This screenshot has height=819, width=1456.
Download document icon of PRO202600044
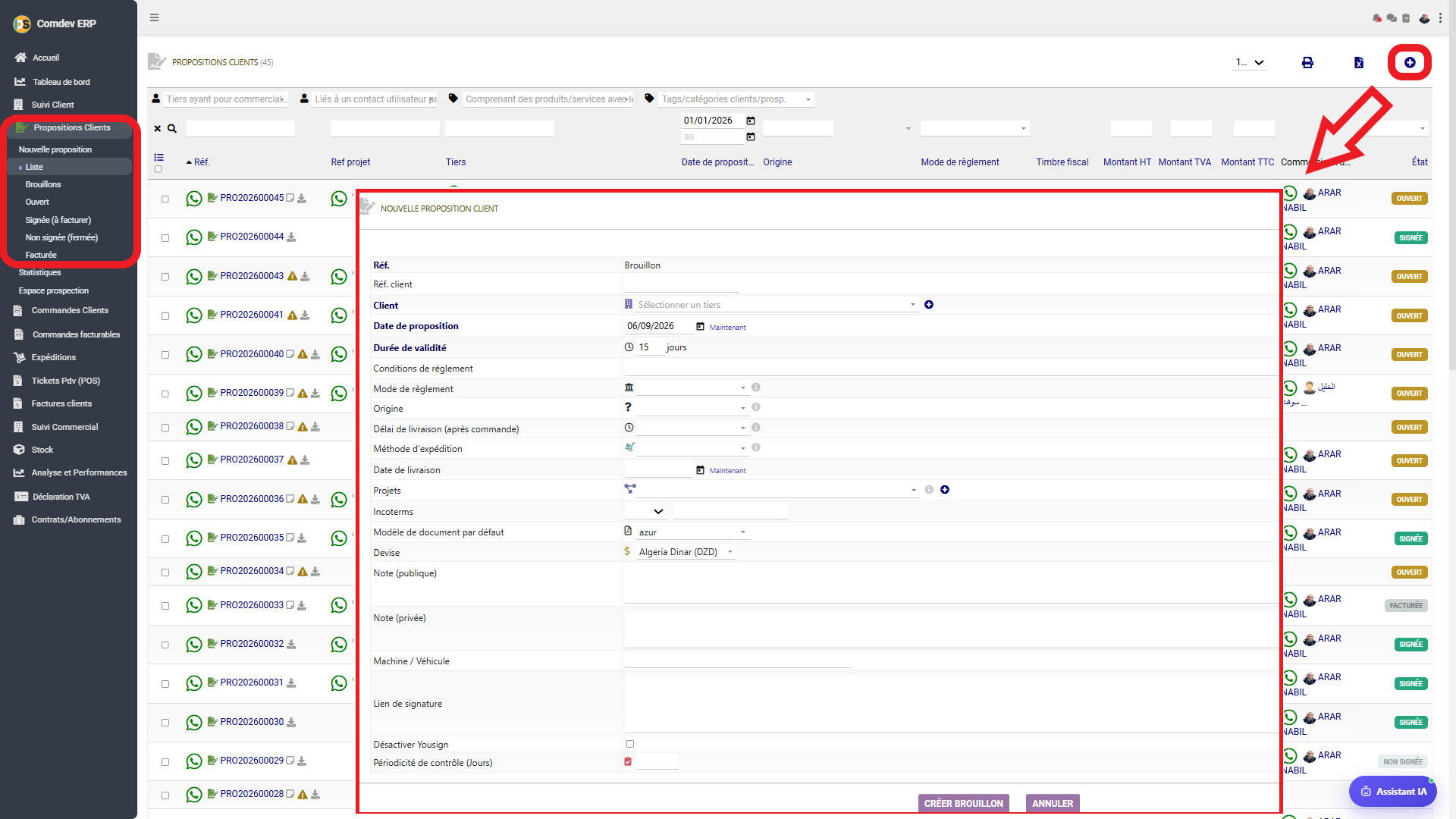291,237
